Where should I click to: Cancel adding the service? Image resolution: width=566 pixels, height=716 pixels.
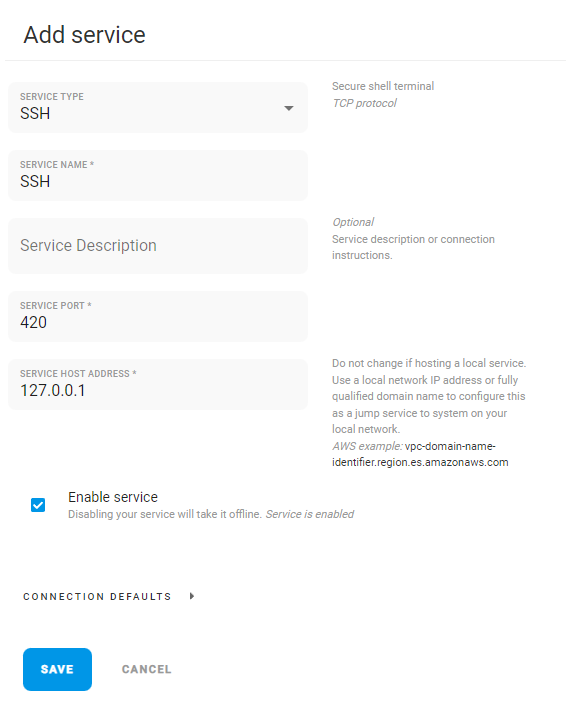coord(147,669)
